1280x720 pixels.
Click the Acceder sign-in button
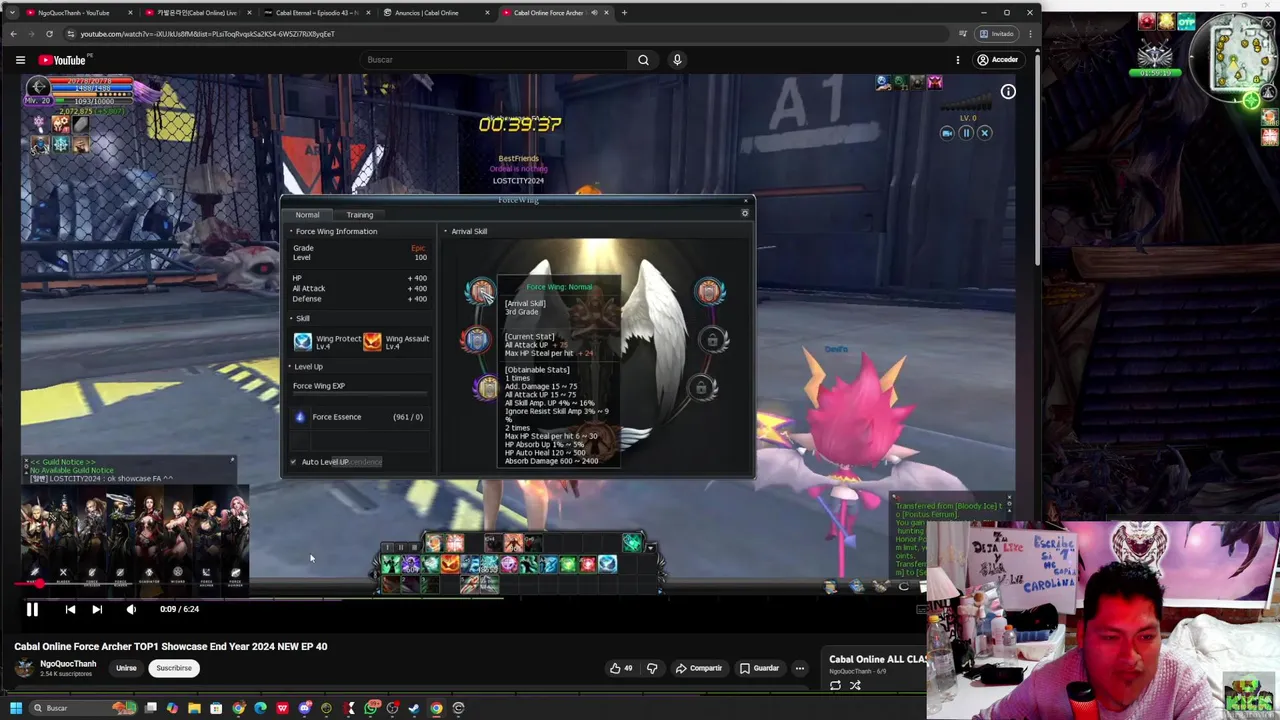tap(997, 60)
